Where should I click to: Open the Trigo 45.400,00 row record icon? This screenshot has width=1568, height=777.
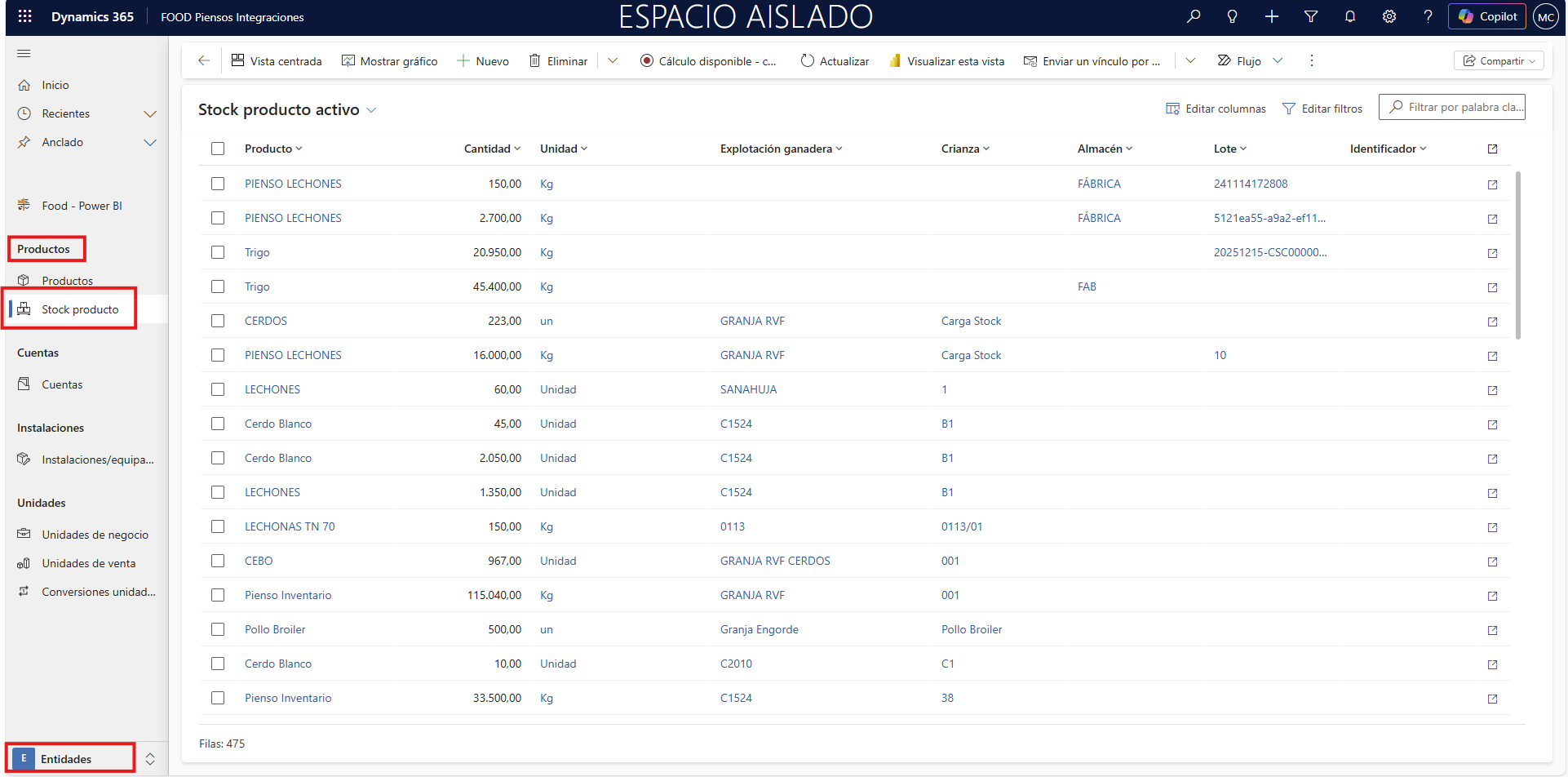pos(1492,287)
